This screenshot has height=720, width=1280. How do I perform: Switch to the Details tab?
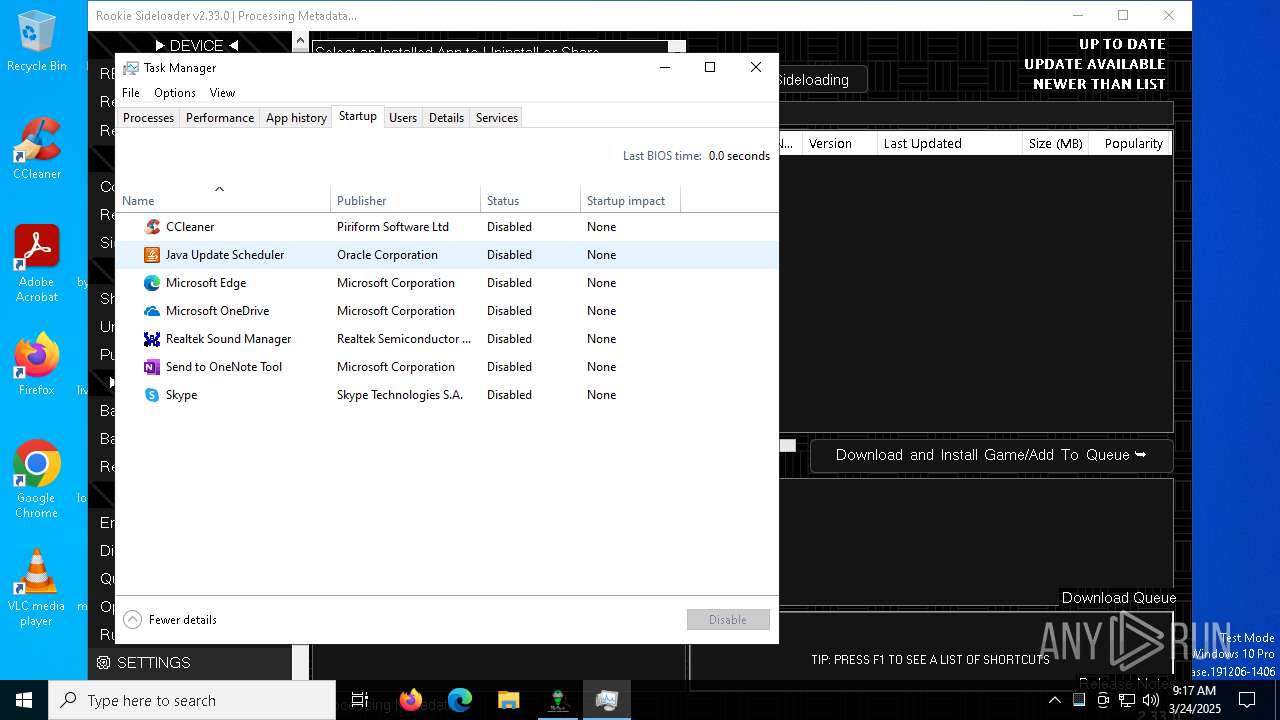pyautogui.click(x=446, y=118)
